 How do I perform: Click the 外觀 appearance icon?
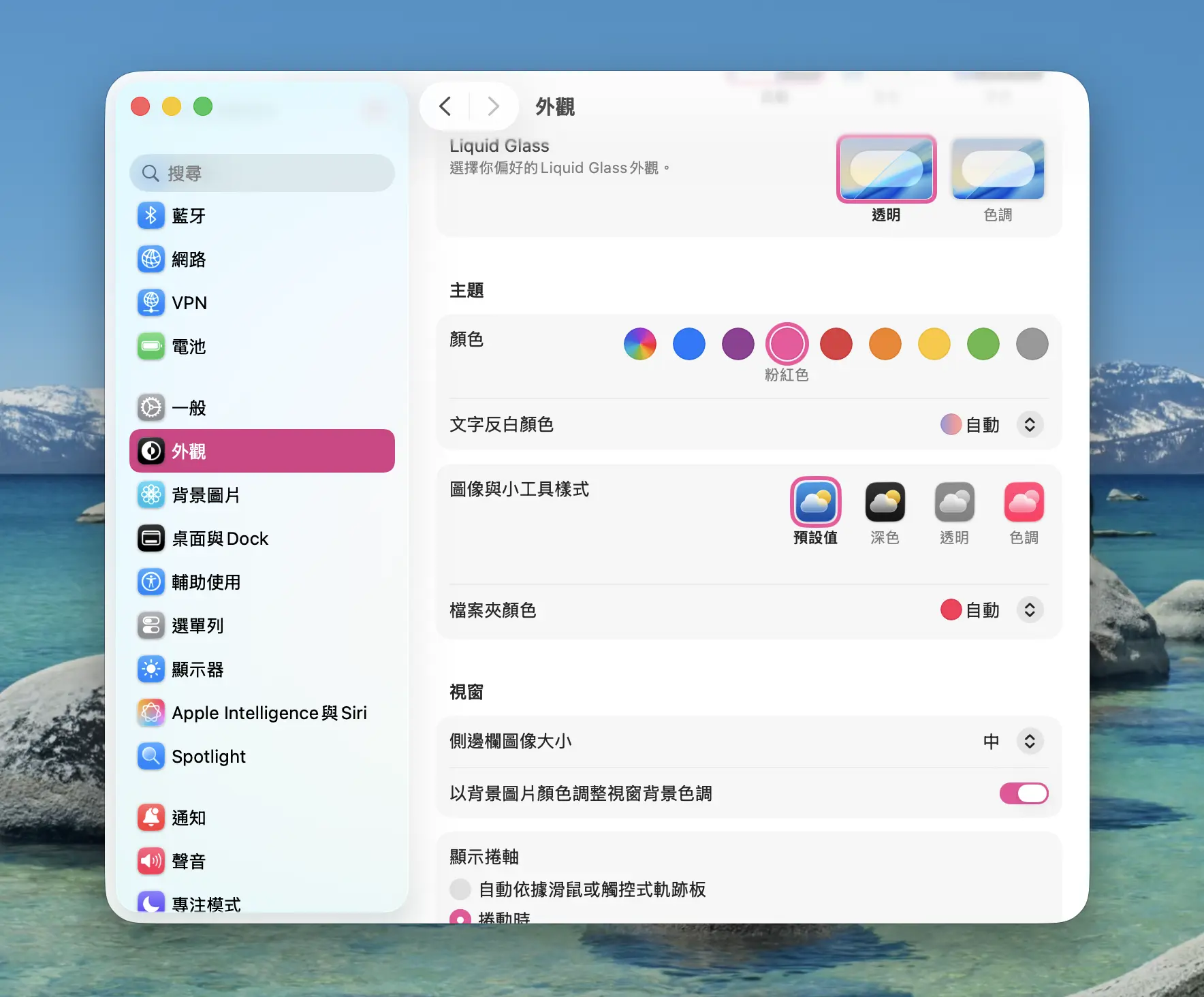pyautogui.click(x=151, y=451)
